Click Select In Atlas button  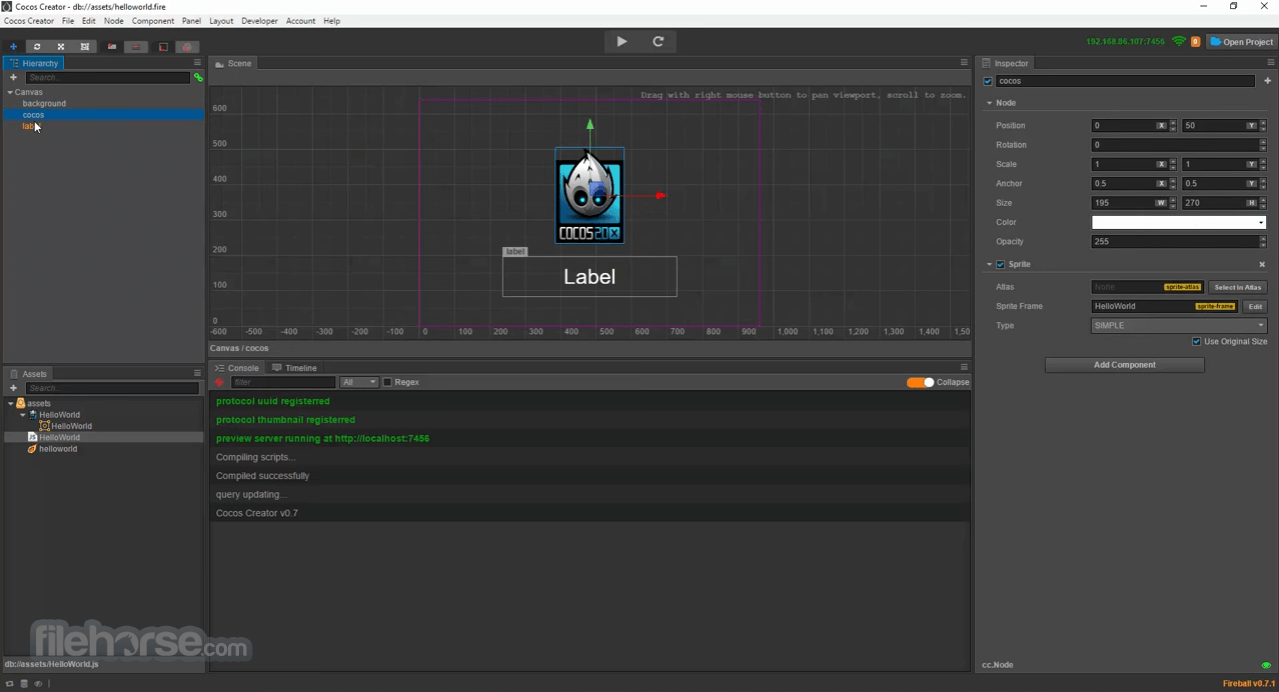tap(1238, 287)
